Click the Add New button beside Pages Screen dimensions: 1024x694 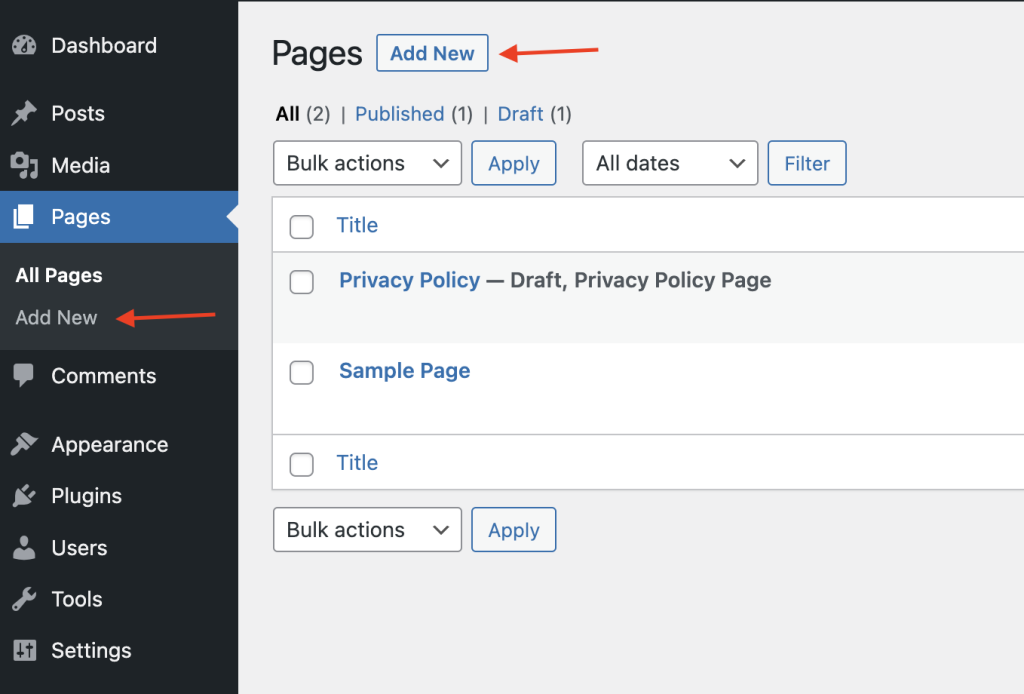pos(432,53)
